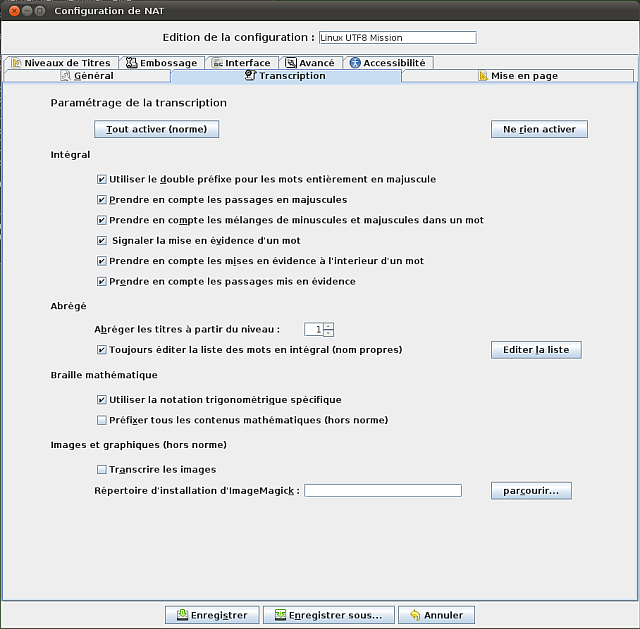
Task: Uncheck Utiliser la notation trigonométrique spécifique
Action: [102, 400]
